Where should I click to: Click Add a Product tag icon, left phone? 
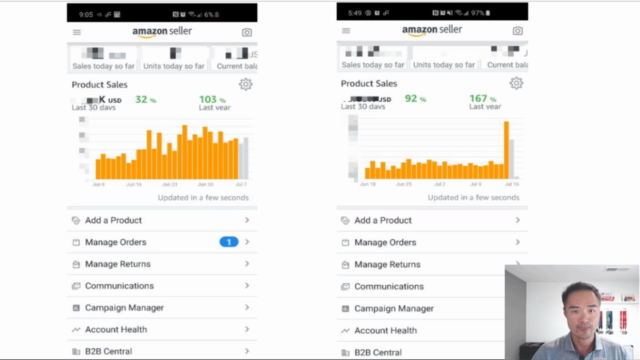76,220
